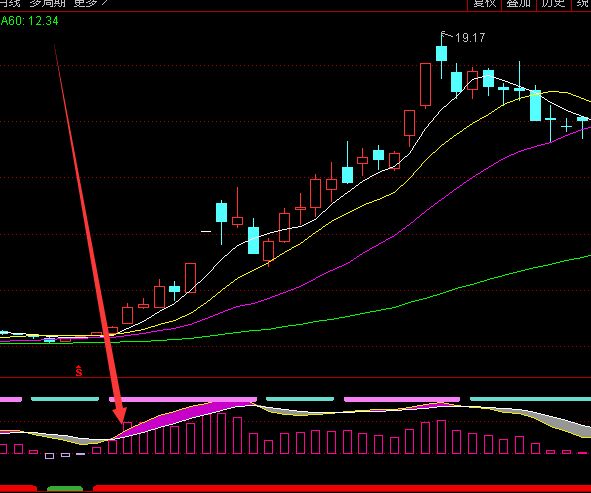Click the A60: 12.34 moving average readout

29,21
